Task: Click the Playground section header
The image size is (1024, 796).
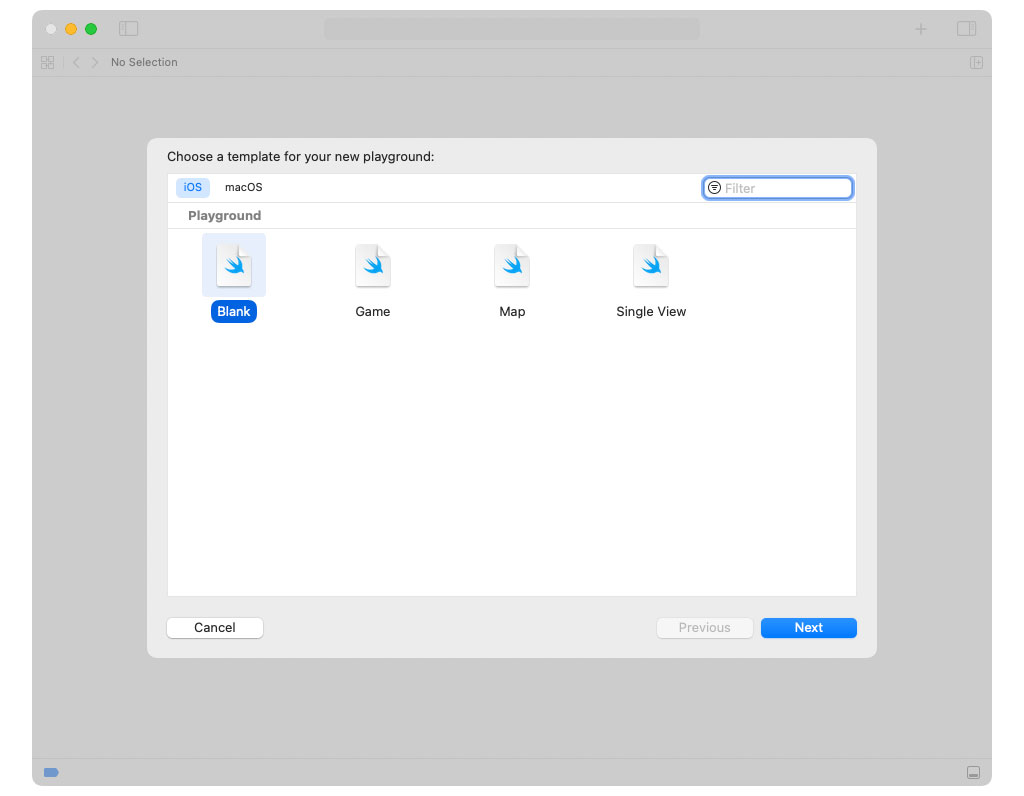Action: [225, 215]
